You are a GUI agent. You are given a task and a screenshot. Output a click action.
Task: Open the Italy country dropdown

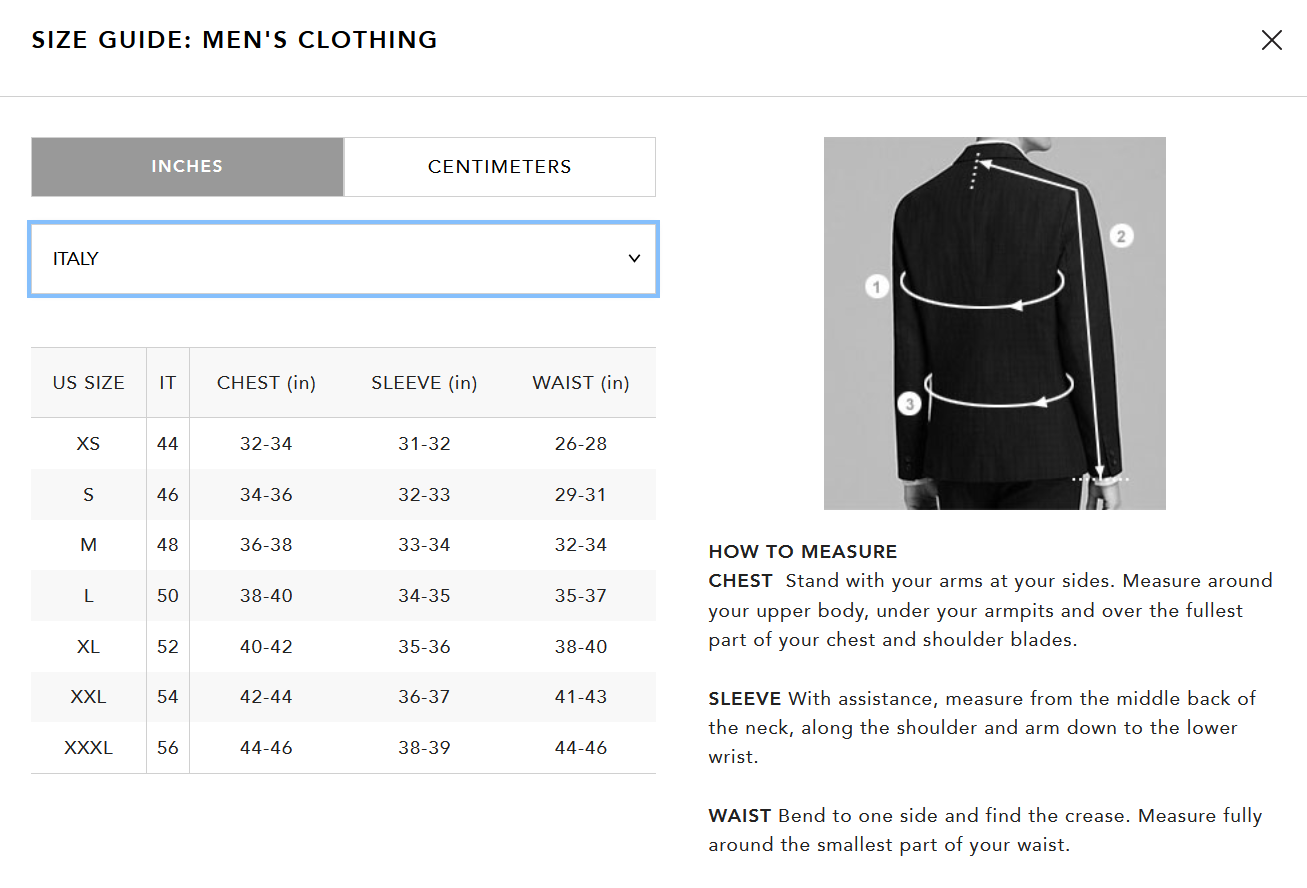click(344, 259)
